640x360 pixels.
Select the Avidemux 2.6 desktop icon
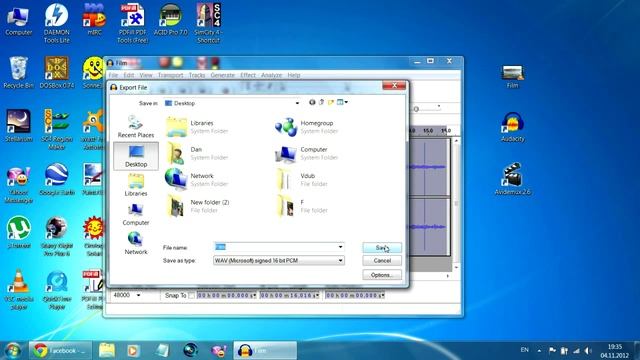tap(513, 180)
